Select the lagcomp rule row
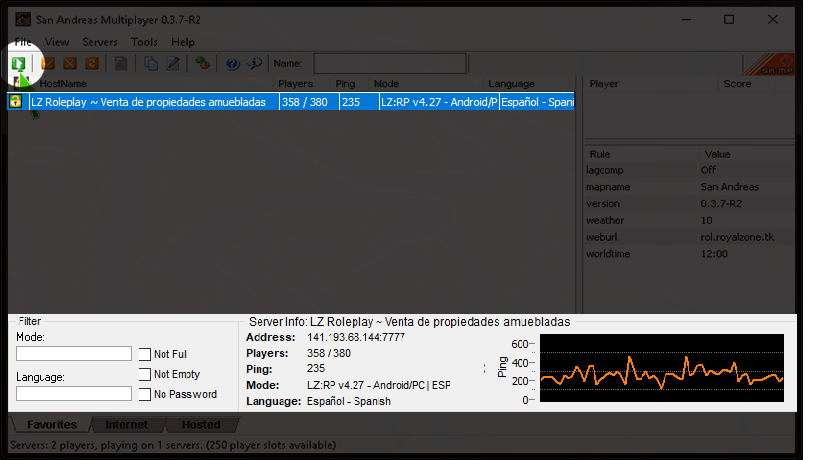 [689, 170]
